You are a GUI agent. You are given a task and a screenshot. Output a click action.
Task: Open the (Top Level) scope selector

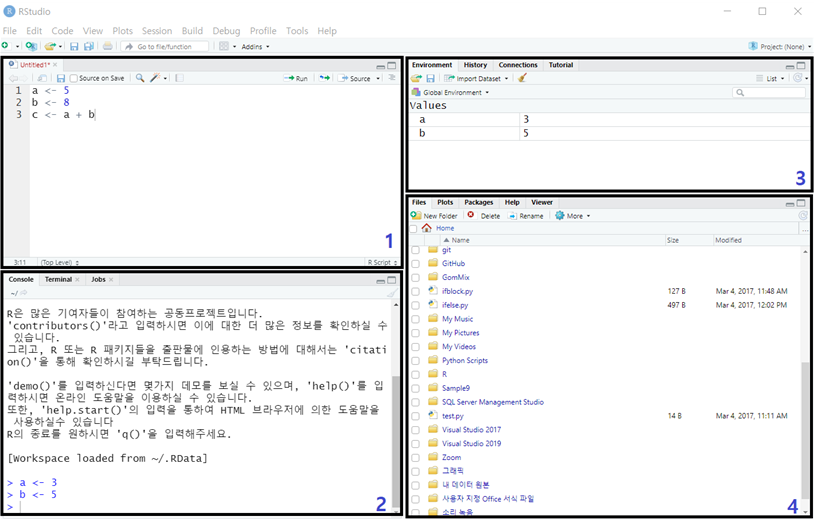pyautogui.click(x=60, y=263)
